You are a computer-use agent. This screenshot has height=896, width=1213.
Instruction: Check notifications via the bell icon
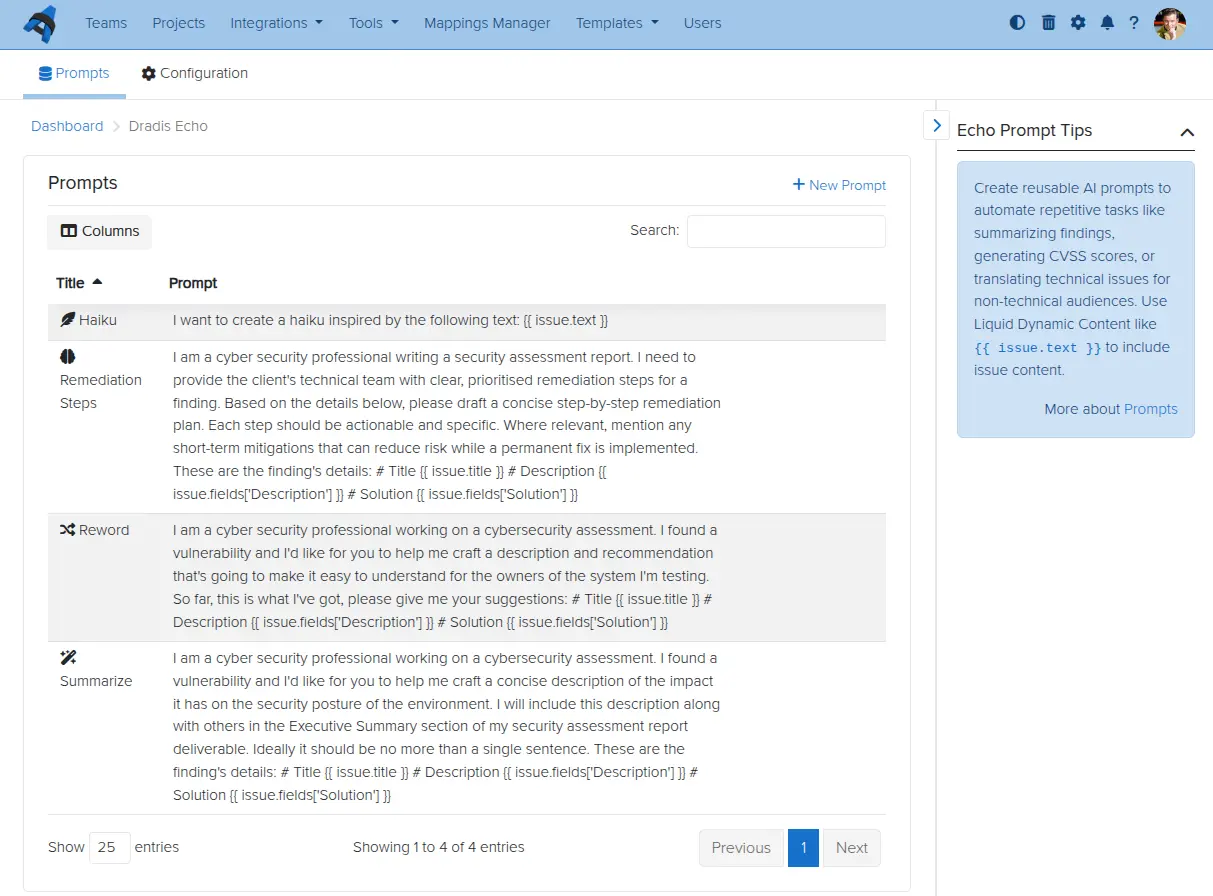(x=1107, y=22)
